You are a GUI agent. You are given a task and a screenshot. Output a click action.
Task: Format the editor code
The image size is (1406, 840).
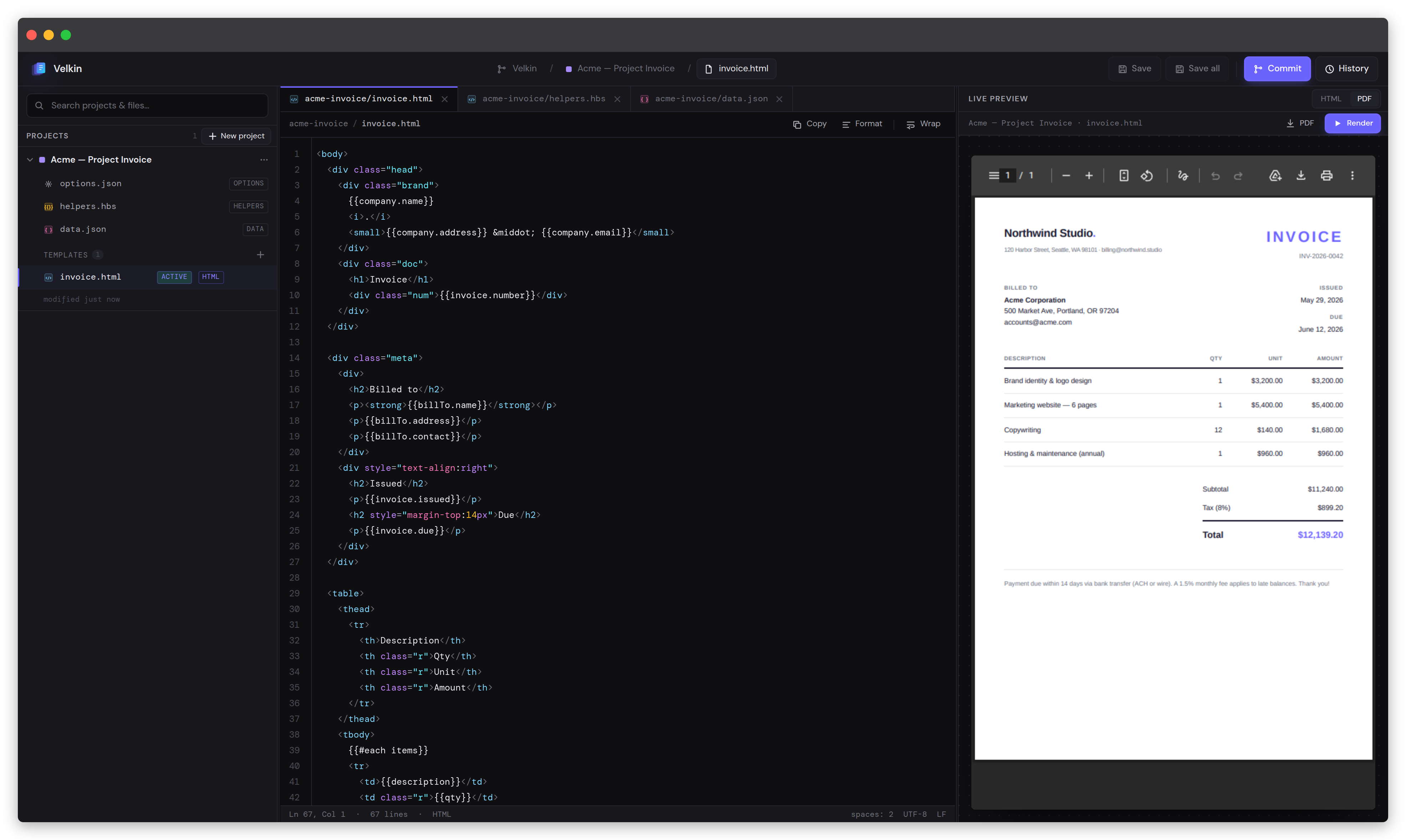[862, 124]
